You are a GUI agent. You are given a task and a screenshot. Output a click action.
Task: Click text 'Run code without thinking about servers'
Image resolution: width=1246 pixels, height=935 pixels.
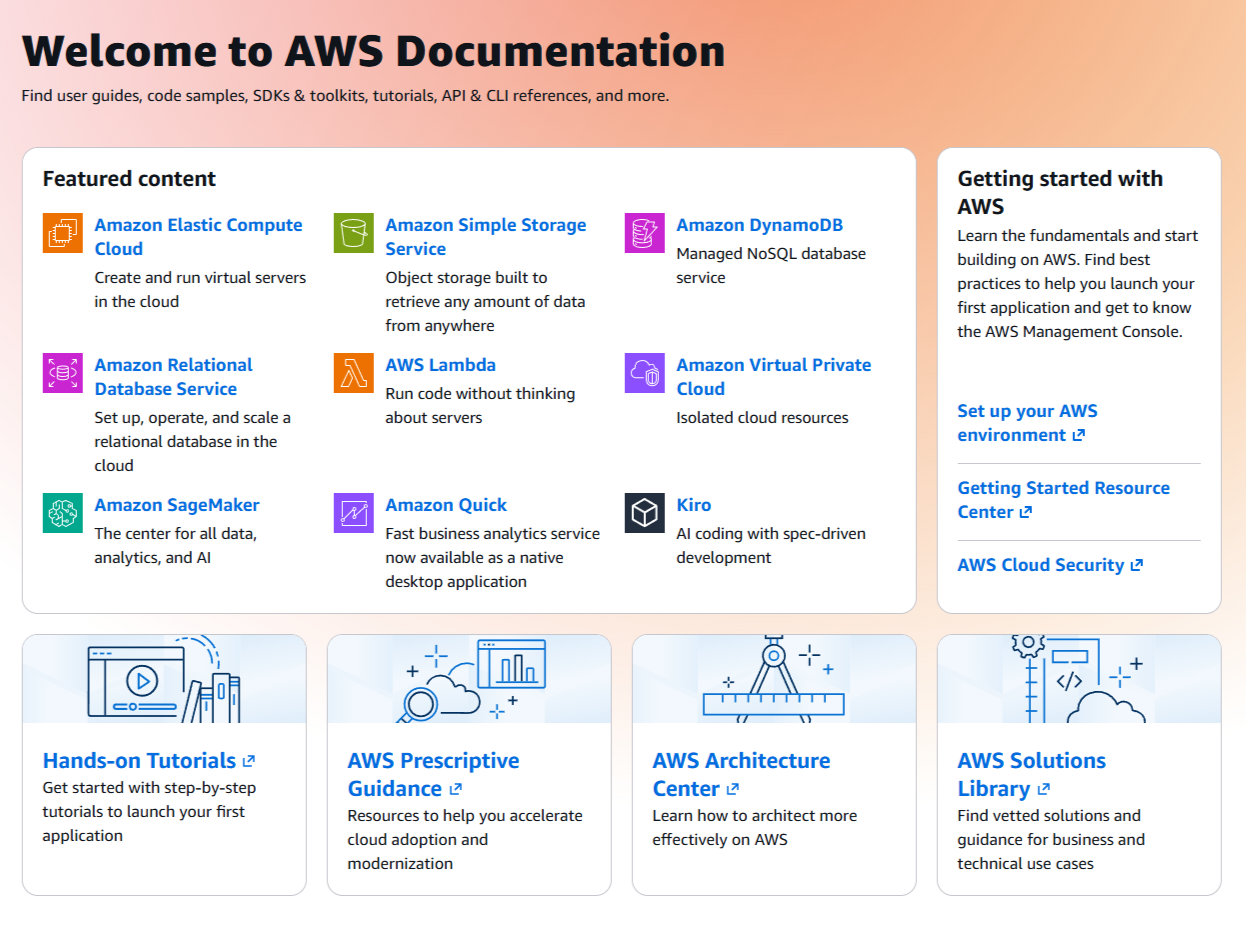coord(480,405)
